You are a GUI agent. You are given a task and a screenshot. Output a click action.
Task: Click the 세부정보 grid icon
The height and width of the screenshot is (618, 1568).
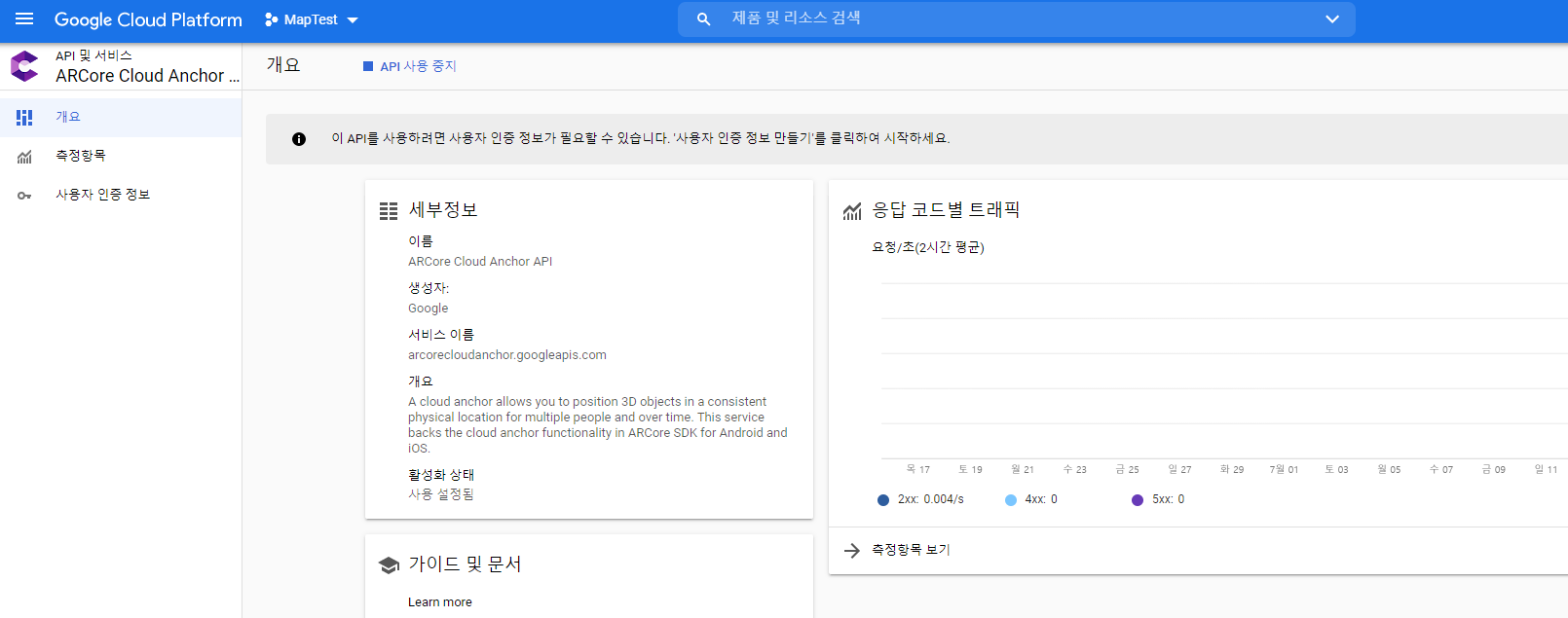389,211
